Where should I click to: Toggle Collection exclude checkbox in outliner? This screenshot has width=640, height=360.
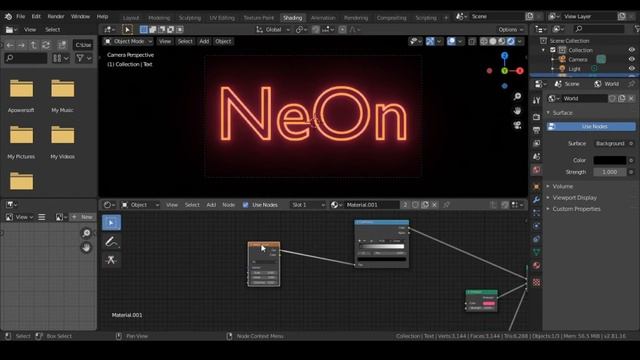553,50
